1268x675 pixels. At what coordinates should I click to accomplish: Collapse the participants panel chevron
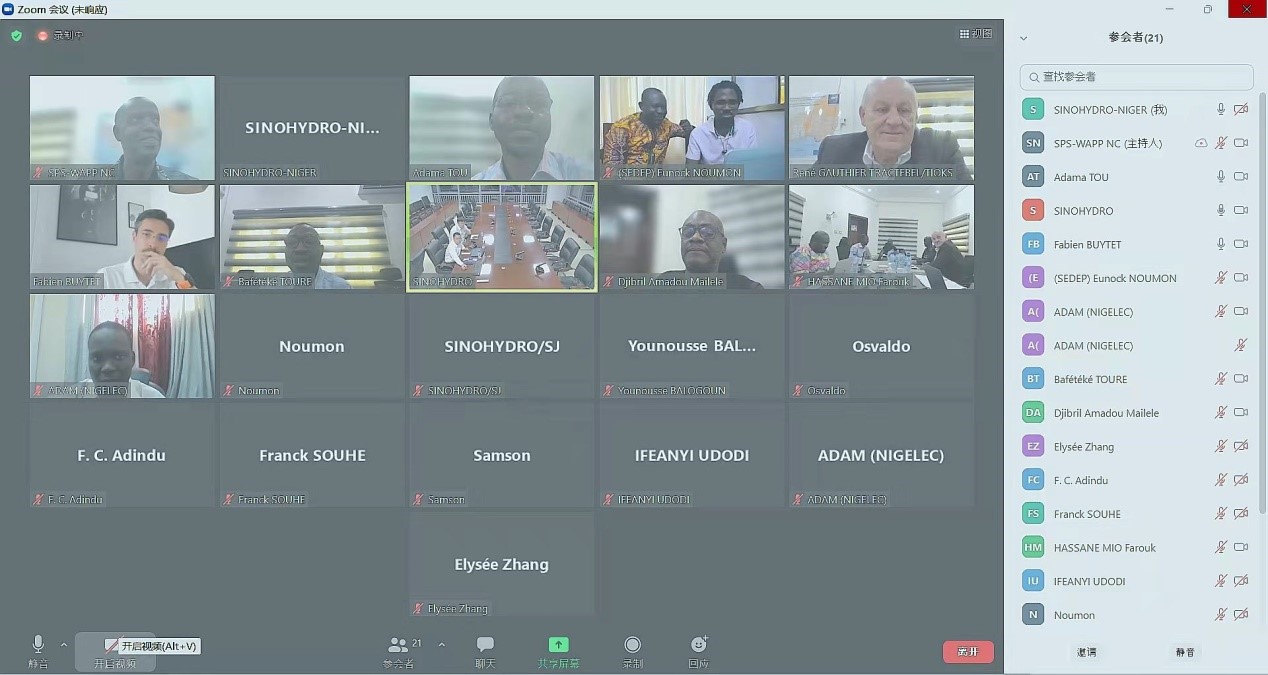tap(1023, 38)
